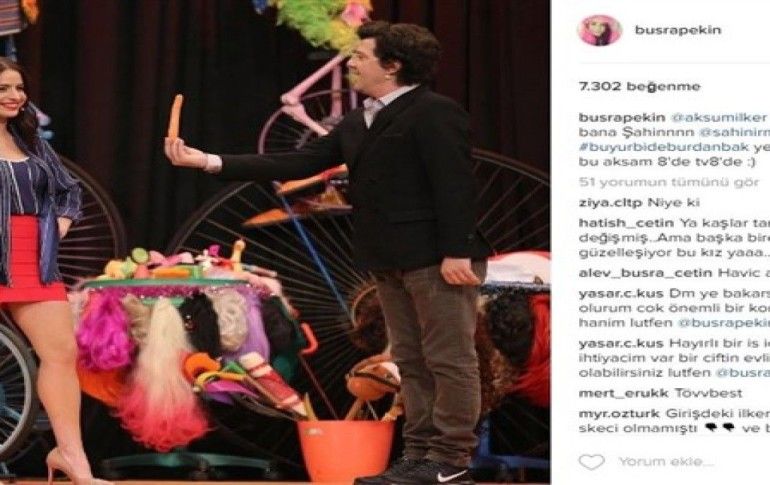Screen dimensions: 770x485
Task: Click the carrot held up in the photo
Action: coord(175,116)
